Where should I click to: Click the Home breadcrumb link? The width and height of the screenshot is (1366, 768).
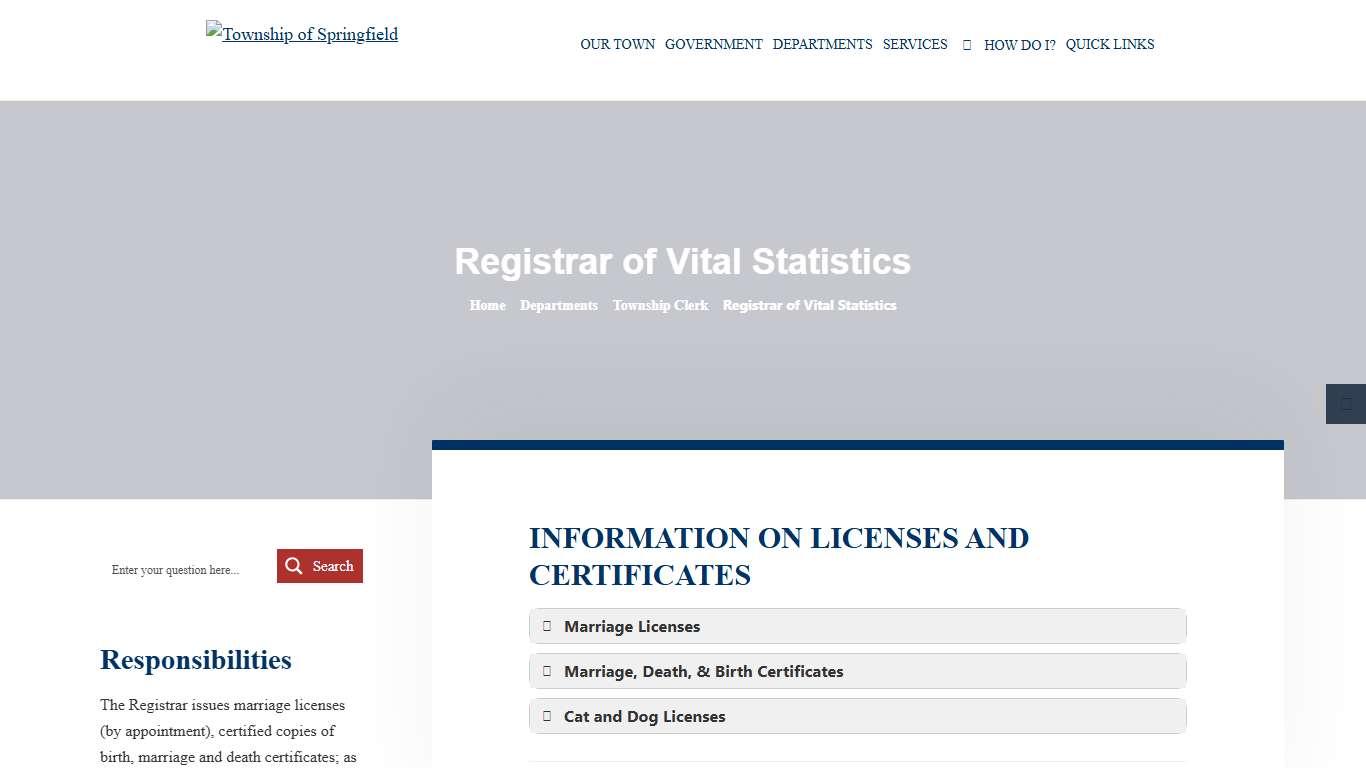pyautogui.click(x=487, y=305)
